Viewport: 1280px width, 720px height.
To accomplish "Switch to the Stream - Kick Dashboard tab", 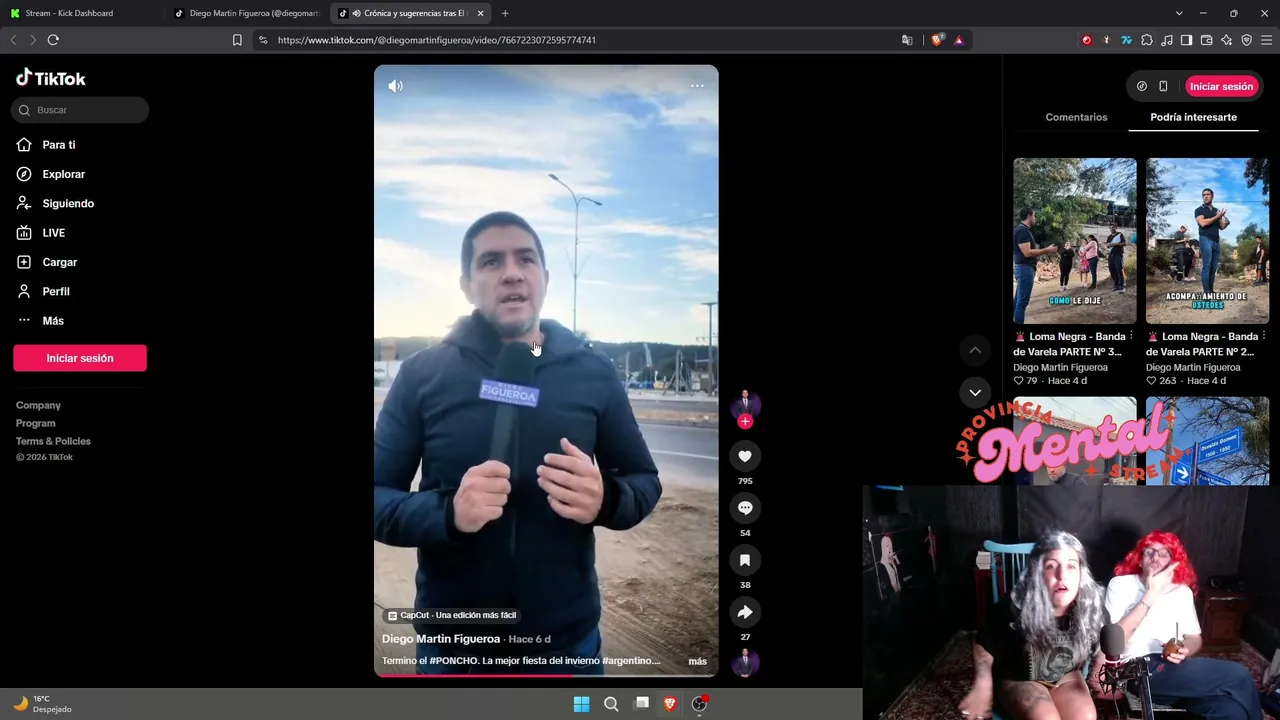I will 81,13.
